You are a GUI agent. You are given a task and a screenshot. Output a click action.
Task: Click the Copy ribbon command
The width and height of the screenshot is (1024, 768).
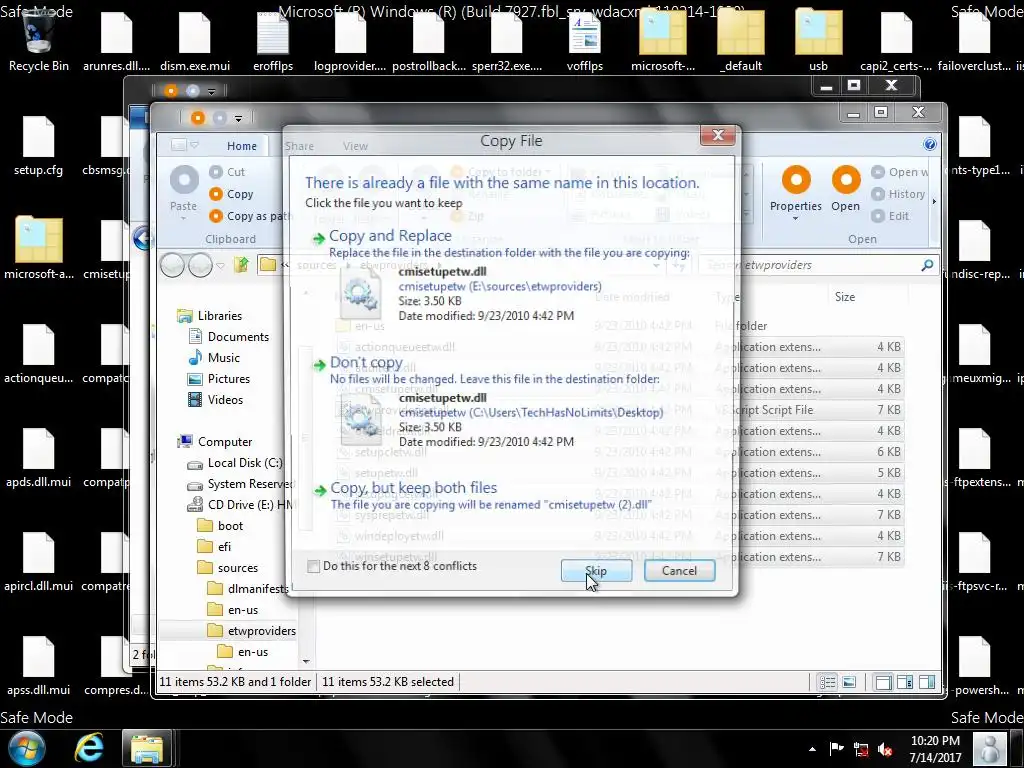coord(231,194)
